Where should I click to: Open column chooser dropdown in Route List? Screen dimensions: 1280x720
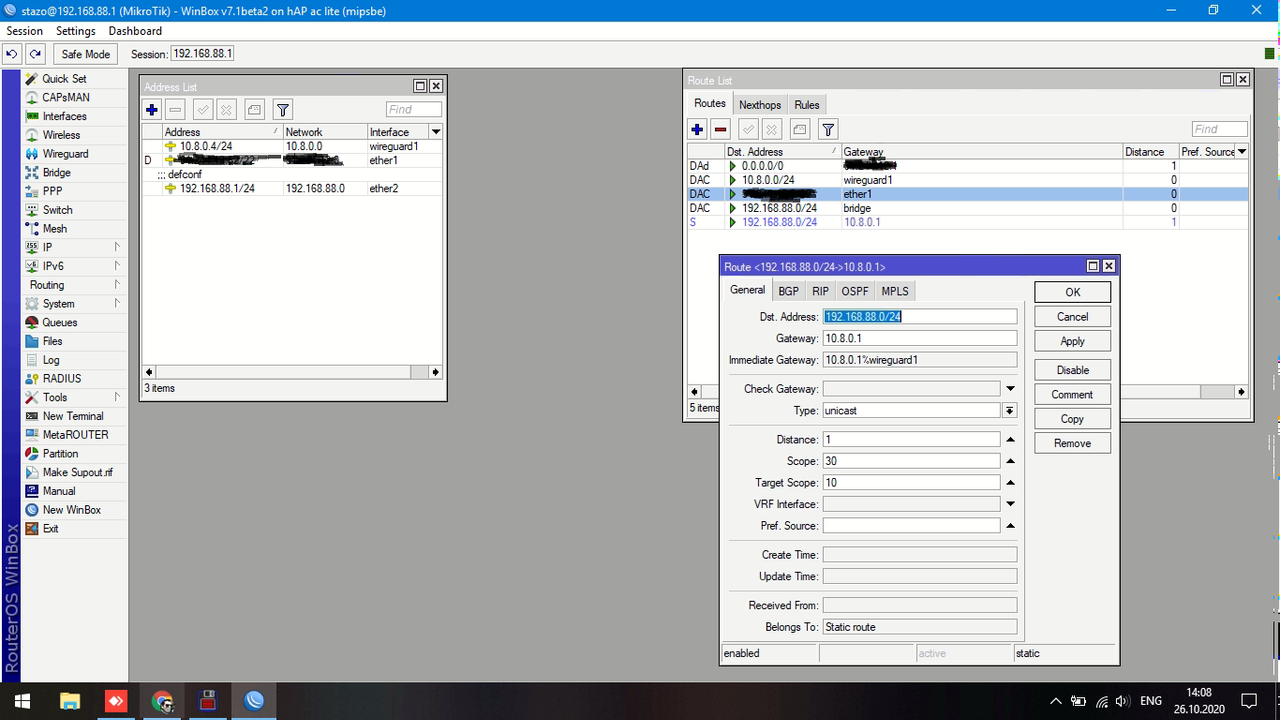point(1242,152)
